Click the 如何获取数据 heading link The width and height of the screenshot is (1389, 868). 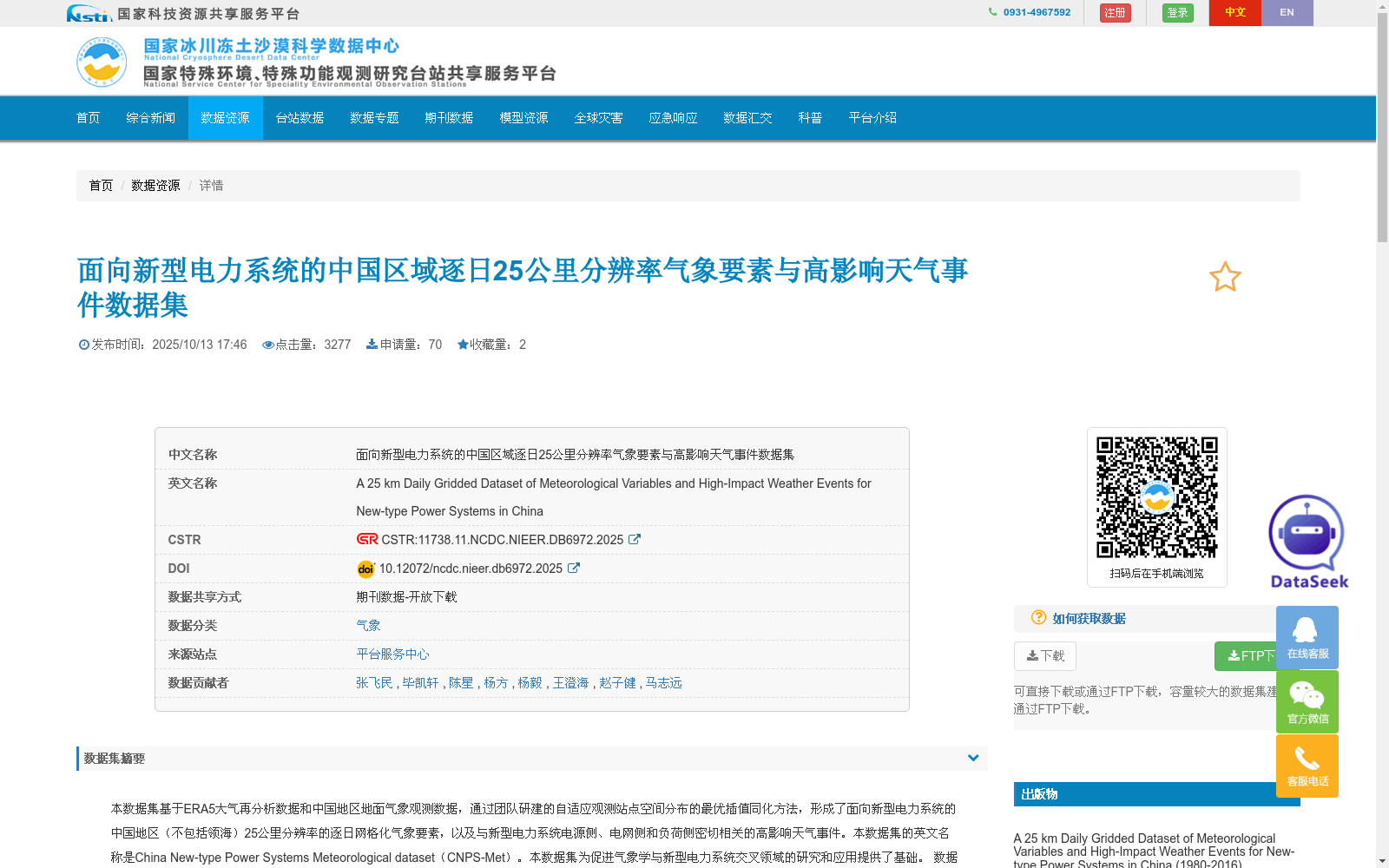pyautogui.click(x=1089, y=619)
